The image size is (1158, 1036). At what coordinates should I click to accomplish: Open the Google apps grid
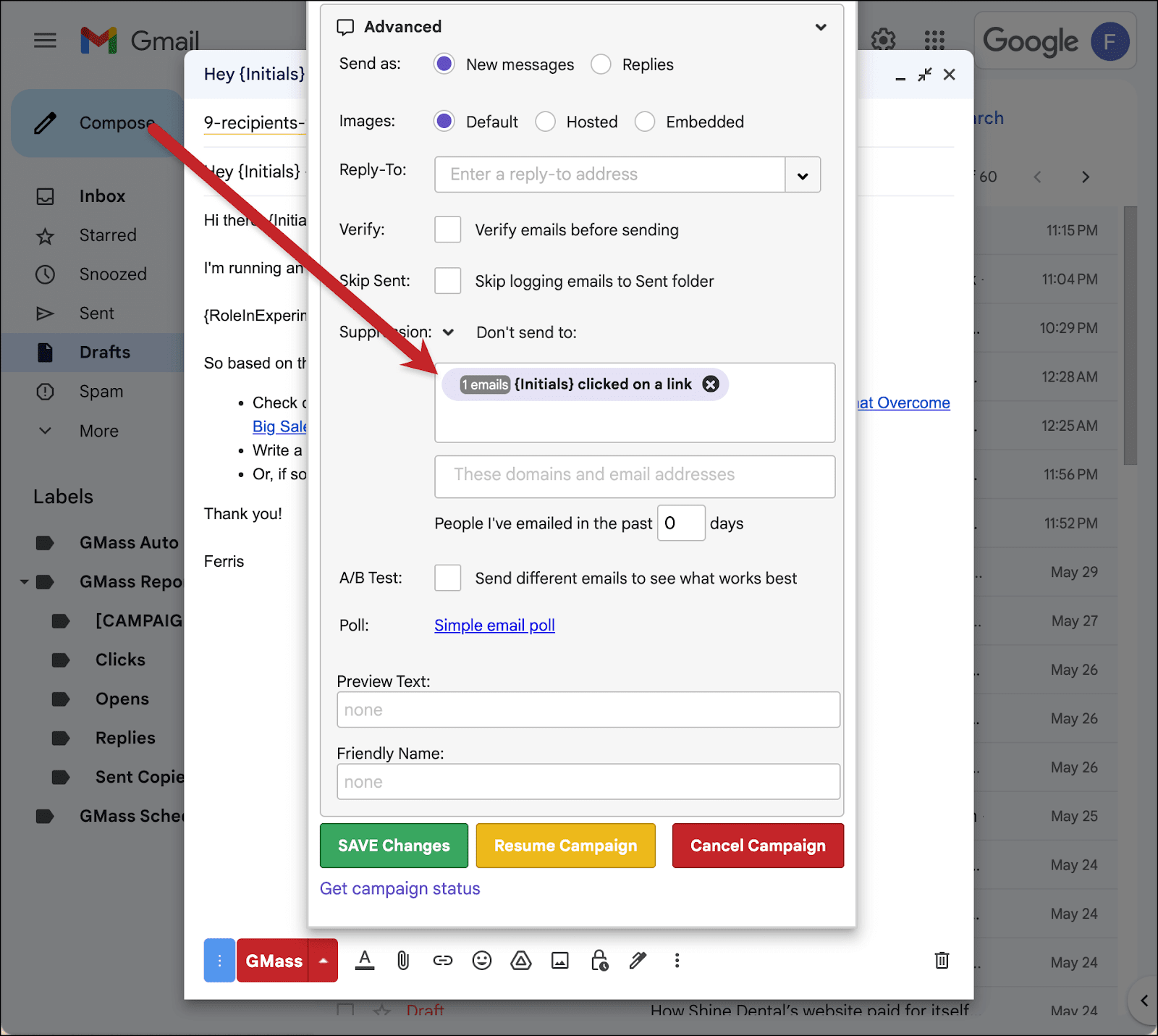[x=934, y=41]
